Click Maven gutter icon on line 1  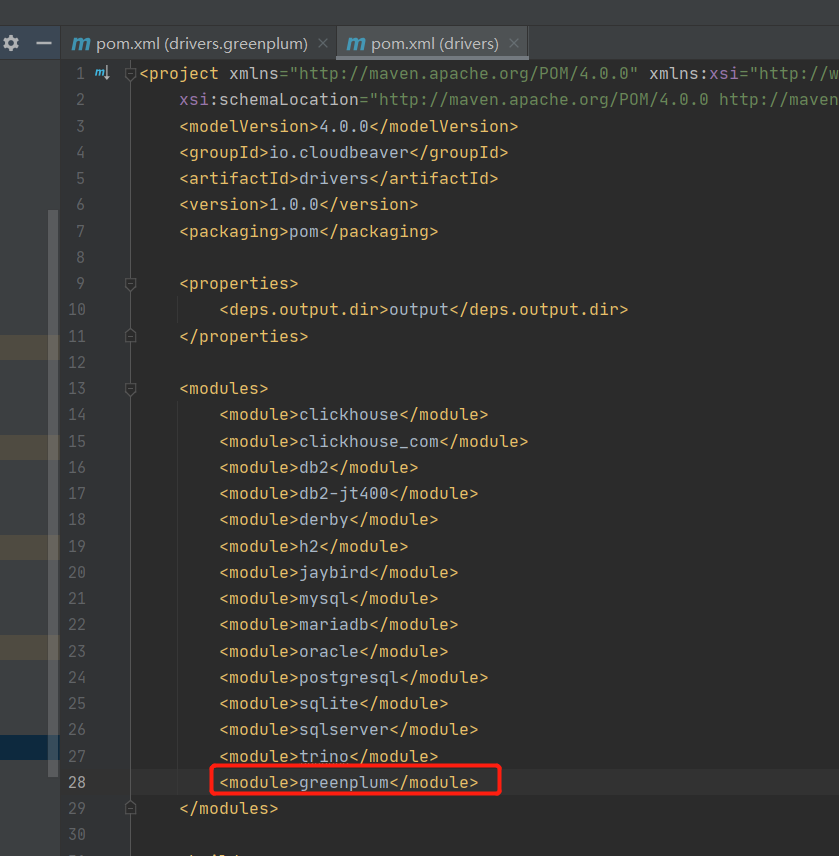(102, 73)
